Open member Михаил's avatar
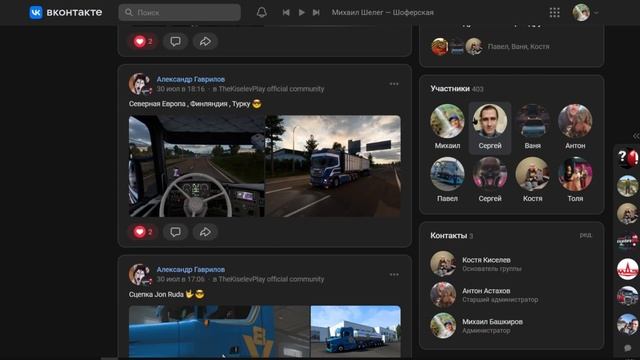The image size is (640, 360). 447,121
